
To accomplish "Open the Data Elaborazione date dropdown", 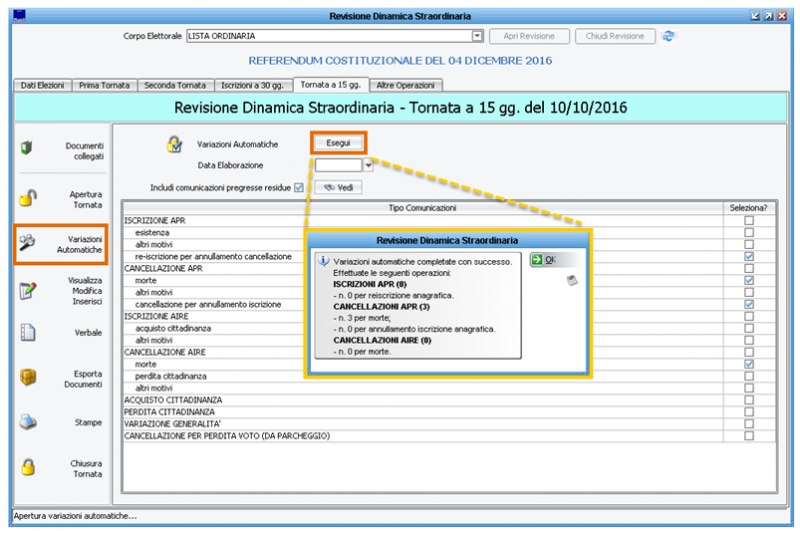I will (368, 165).
